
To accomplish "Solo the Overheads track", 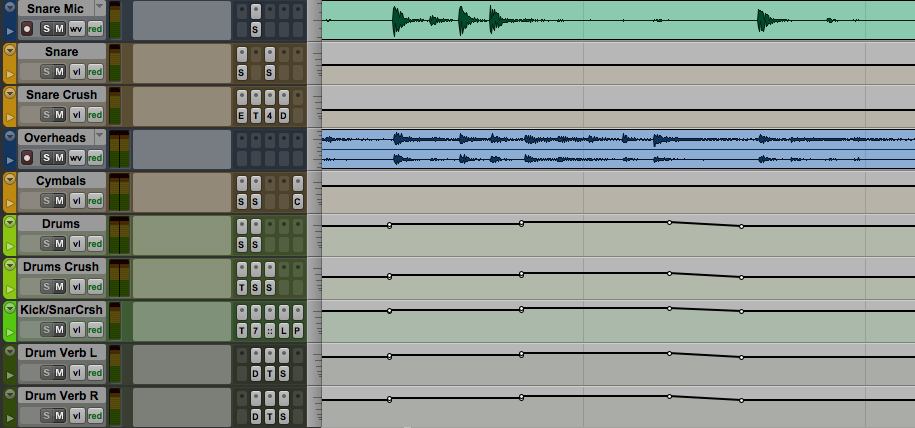I will [45, 157].
